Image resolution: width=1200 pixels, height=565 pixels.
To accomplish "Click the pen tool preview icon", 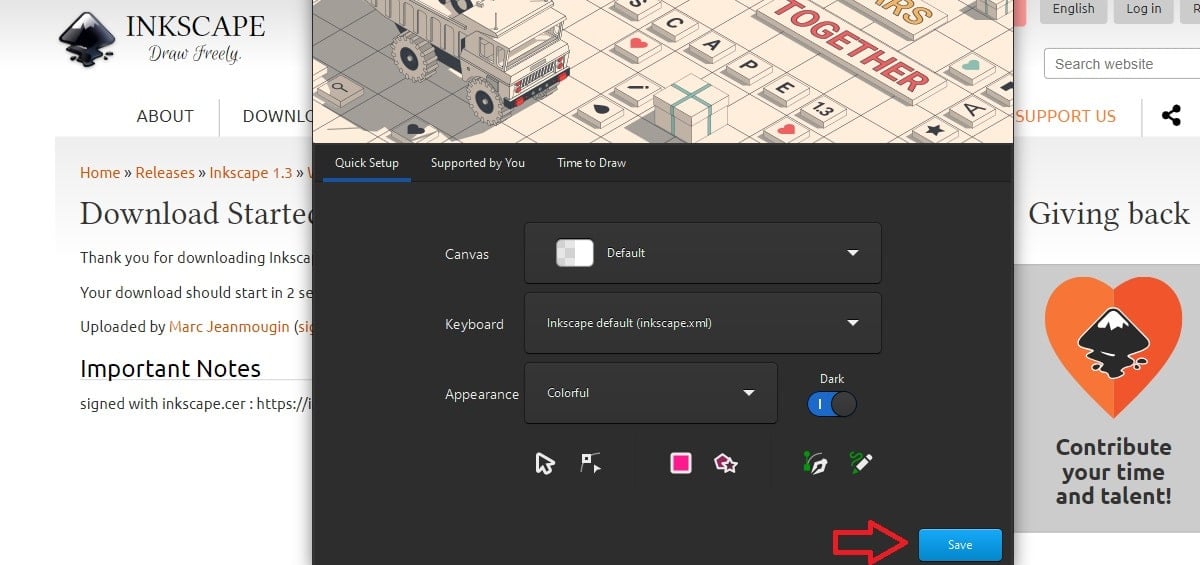I will tap(815, 463).
